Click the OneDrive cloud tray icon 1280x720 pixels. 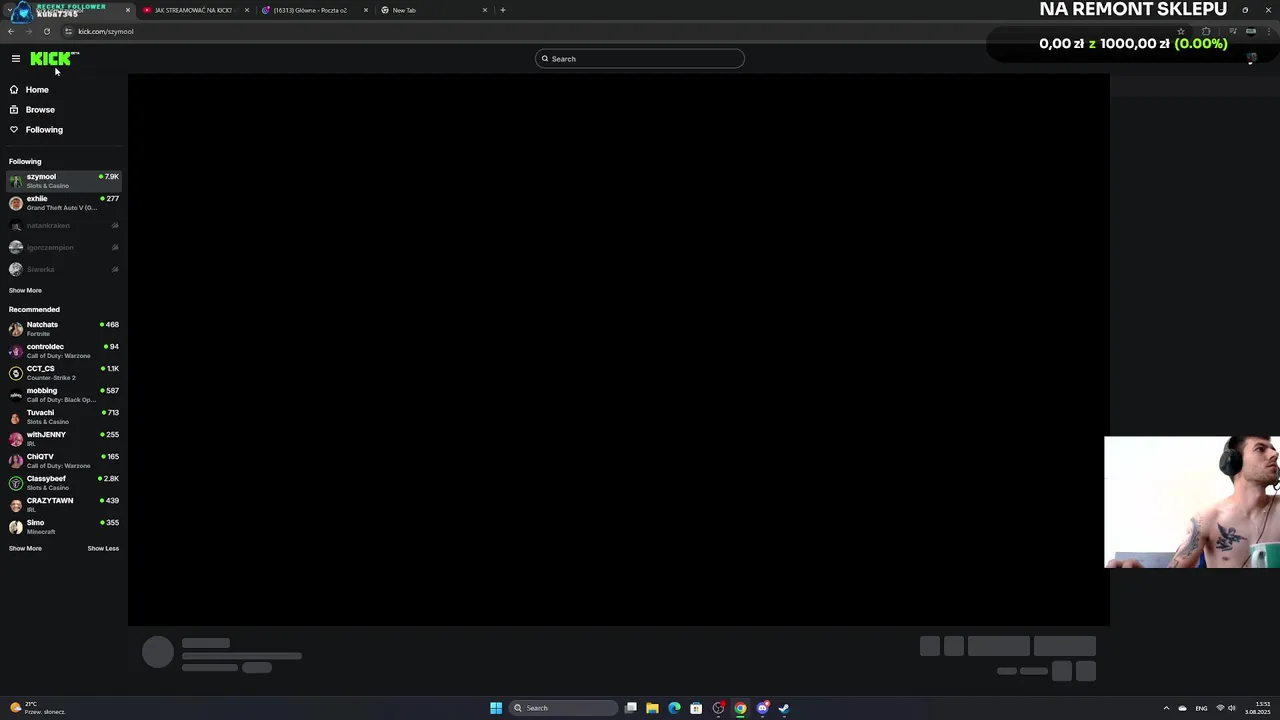[x=1183, y=708]
